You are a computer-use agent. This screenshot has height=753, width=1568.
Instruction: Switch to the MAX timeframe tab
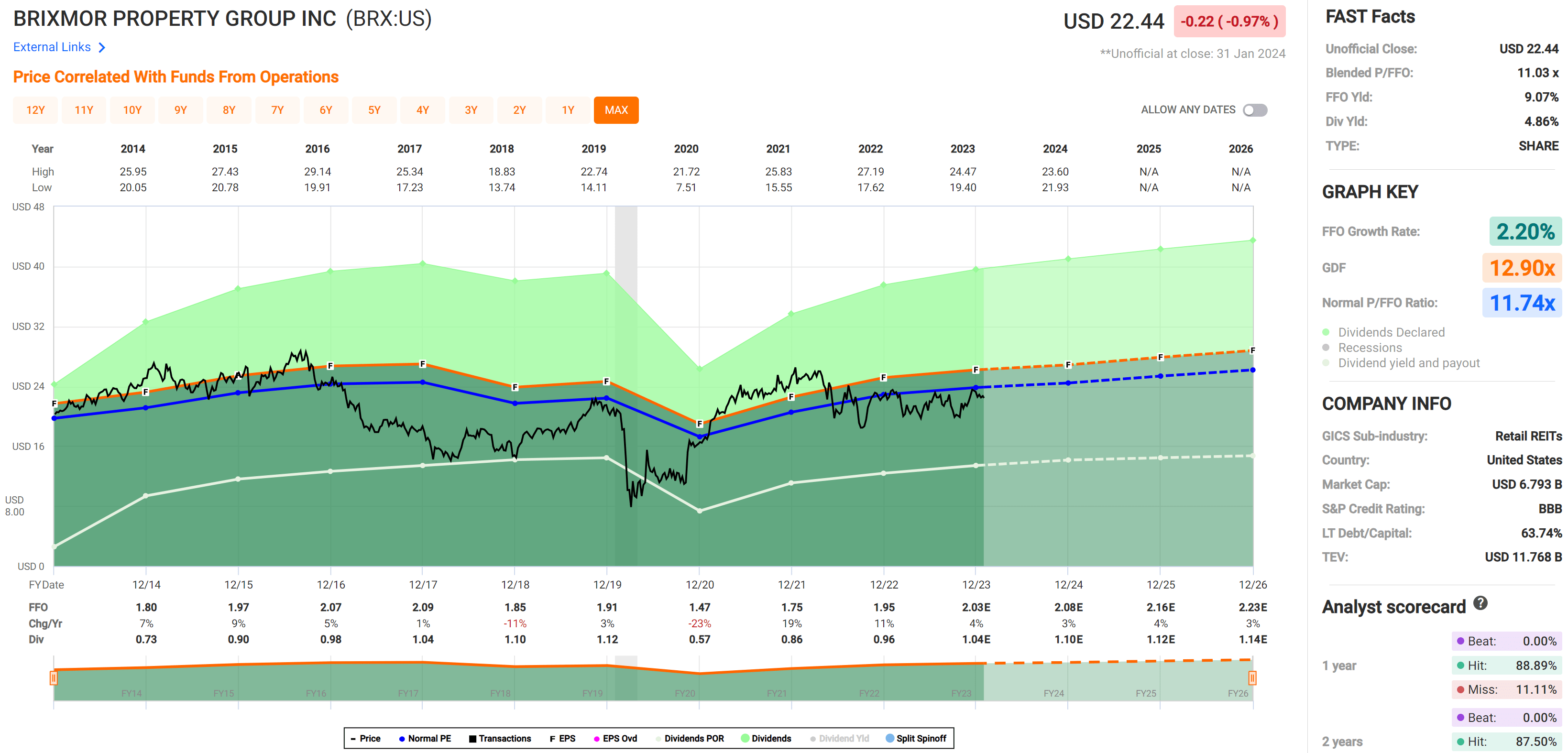pos(616,109)
